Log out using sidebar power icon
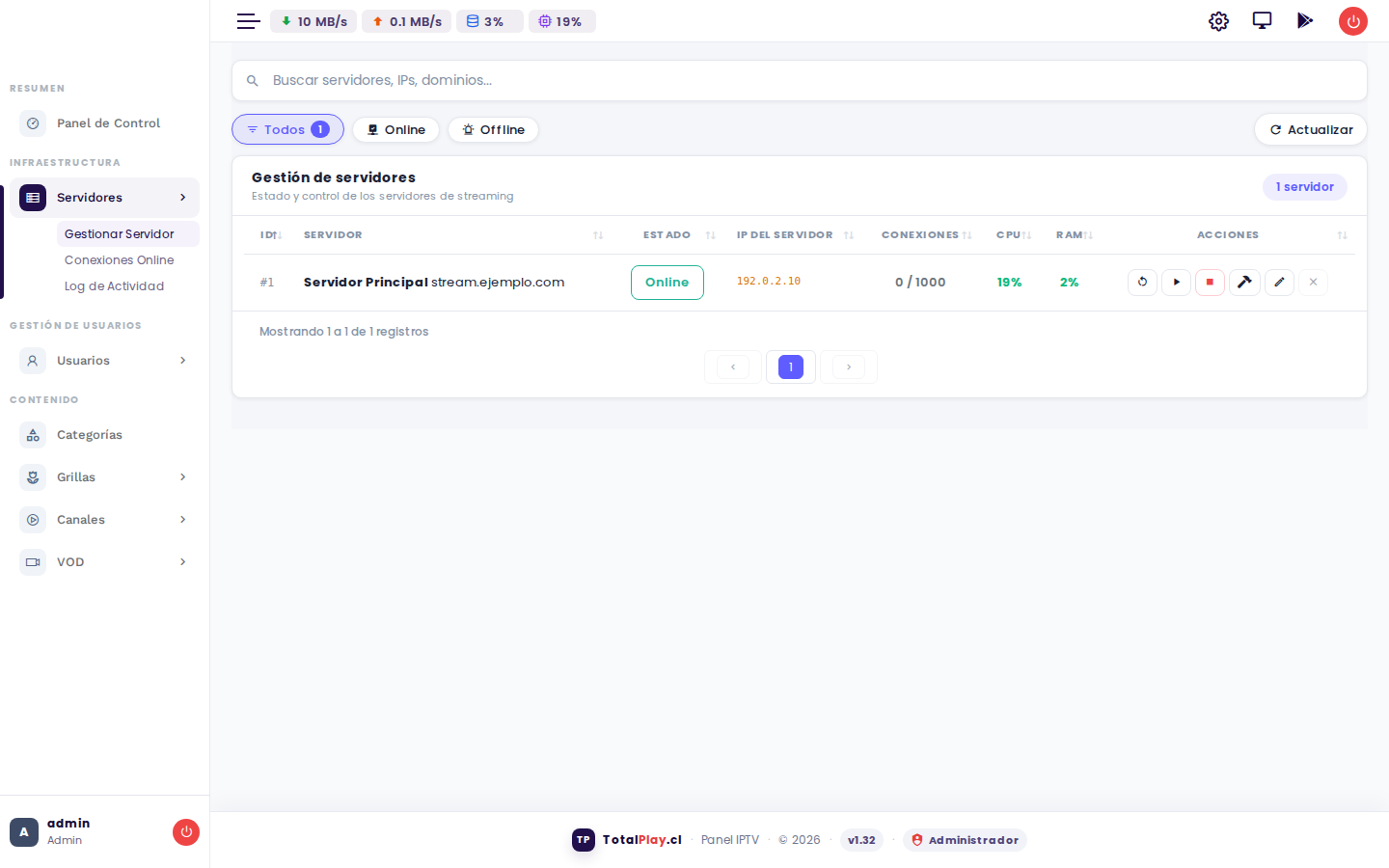Screen dimensions: 1389x868 [x=186, y=831]
